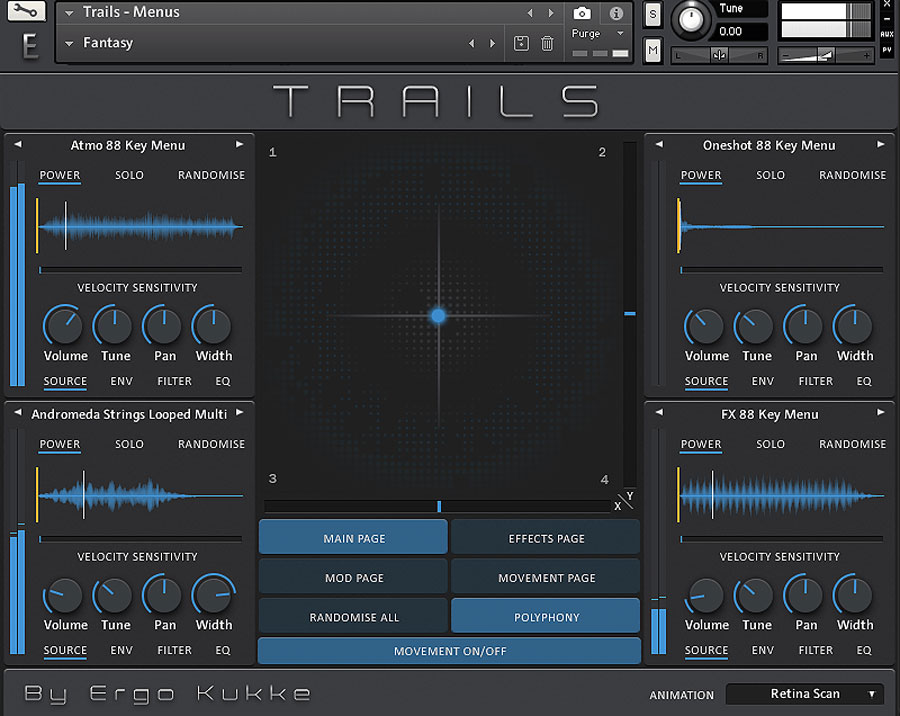
Task: Toggle SOLO on Oneshot 88 Key Menu layer
Action: 770,175
